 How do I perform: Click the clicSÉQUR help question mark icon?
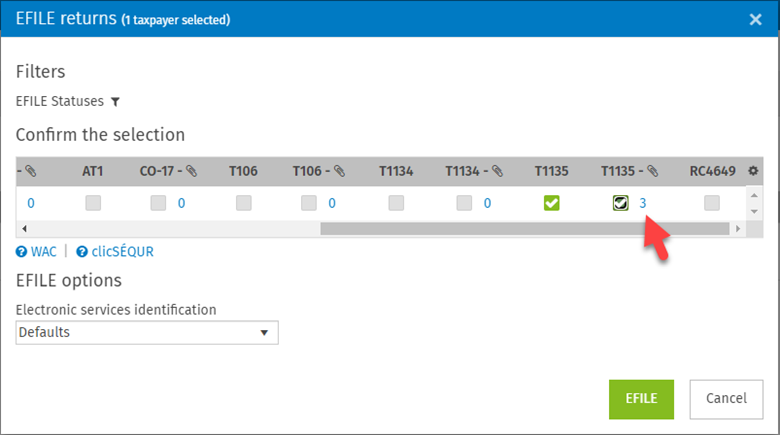[x=82, y=252]
